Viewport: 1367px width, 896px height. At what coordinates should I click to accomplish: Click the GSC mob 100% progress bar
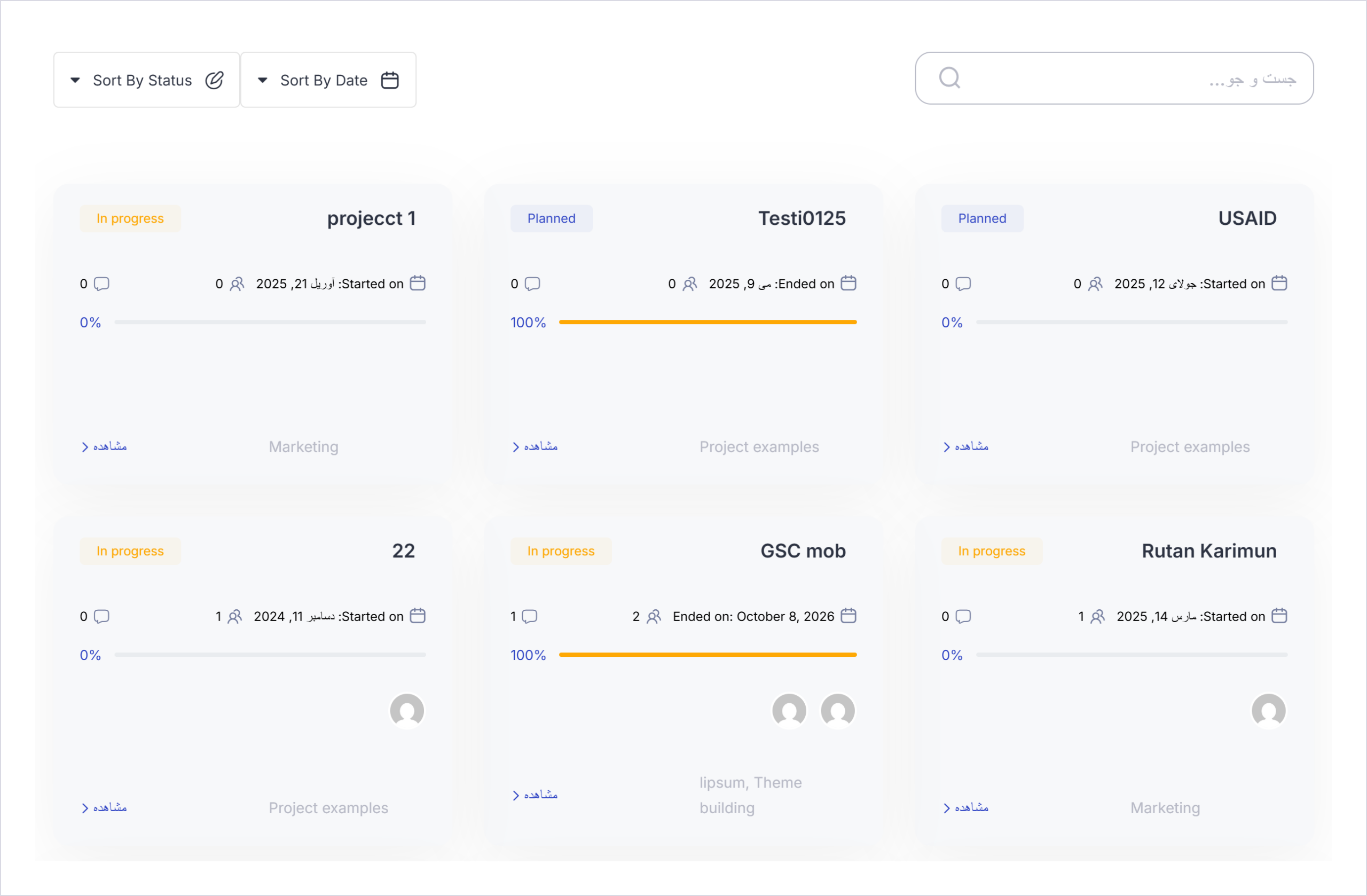click(708, 655)
